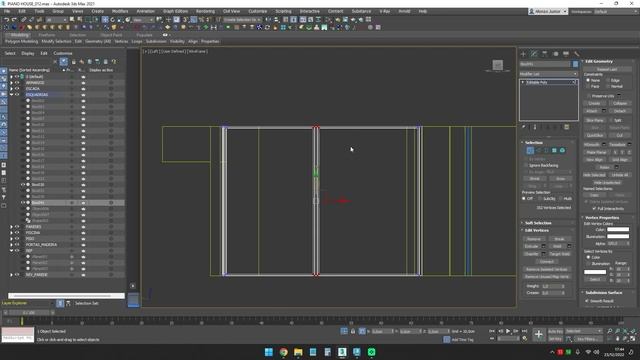
Task: Toggle Scene Explorer highlighted filter button
Action: click(x=64, y=62)
